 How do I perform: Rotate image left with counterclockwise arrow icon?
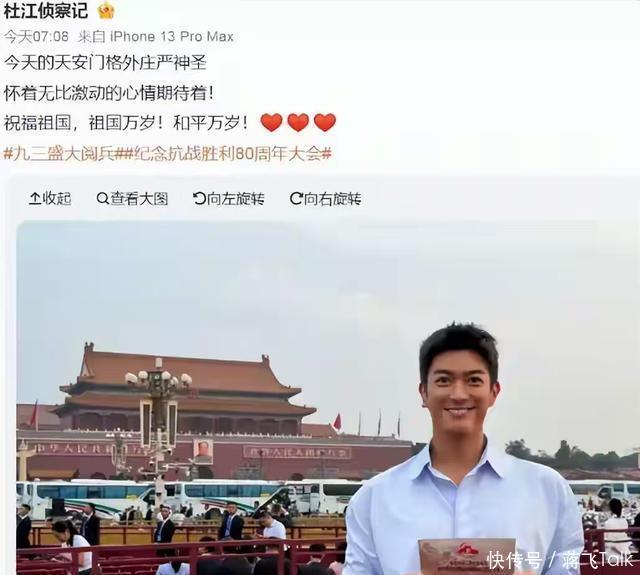pos(199,199)
